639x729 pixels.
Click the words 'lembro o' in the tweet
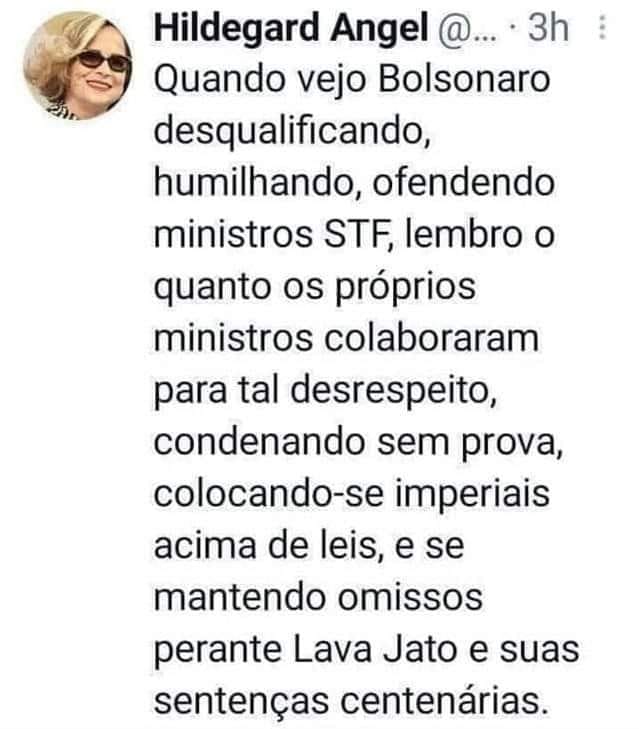pyautogui.click(x=479, y=234)
